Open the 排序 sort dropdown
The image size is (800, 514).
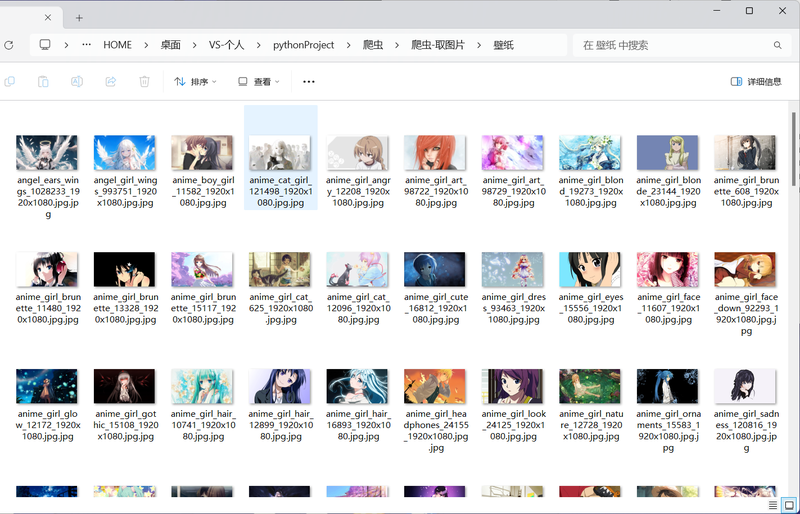coord(195,82)
